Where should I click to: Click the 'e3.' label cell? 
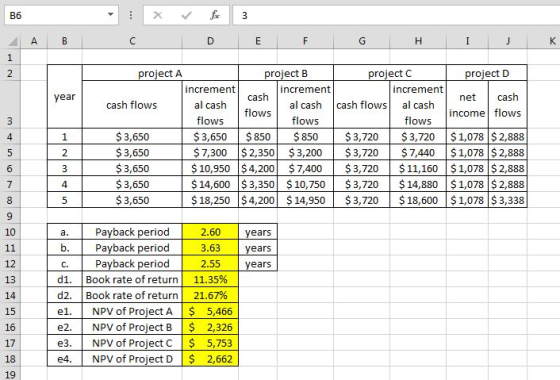[x=65, y=343]
